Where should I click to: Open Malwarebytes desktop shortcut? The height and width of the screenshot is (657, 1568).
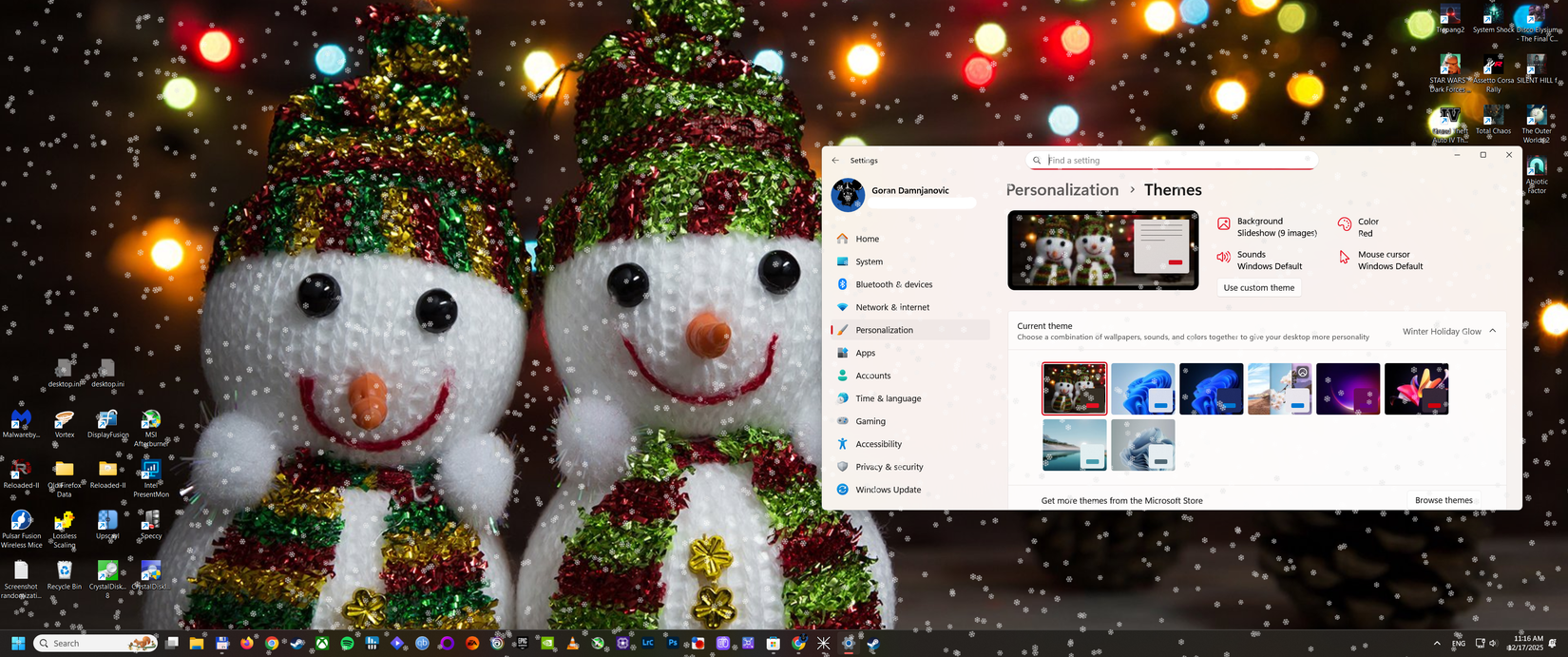pyautogui.click(x=21, y=424)
